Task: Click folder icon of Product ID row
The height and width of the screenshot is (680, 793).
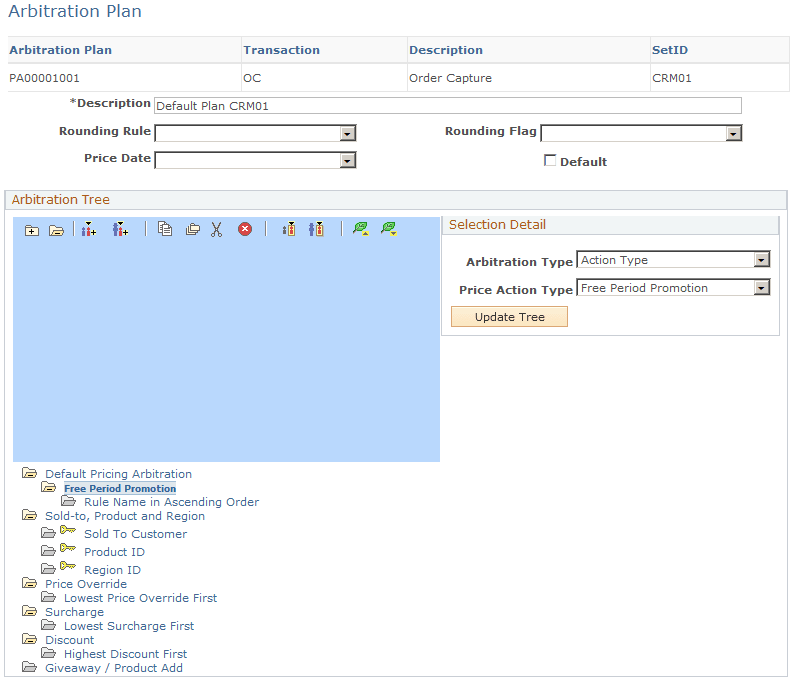Action: coord(49,551)
